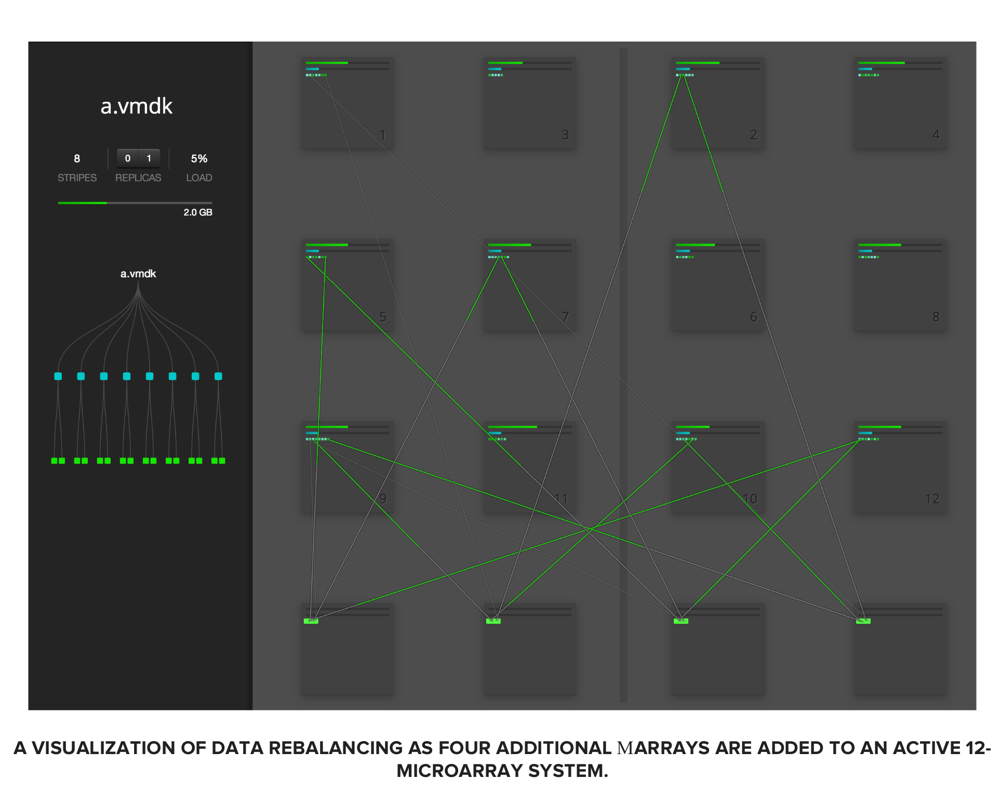This screenshot has width=1000, height=792.
Task: Click the STRIPES label
Action: [77, 177]
